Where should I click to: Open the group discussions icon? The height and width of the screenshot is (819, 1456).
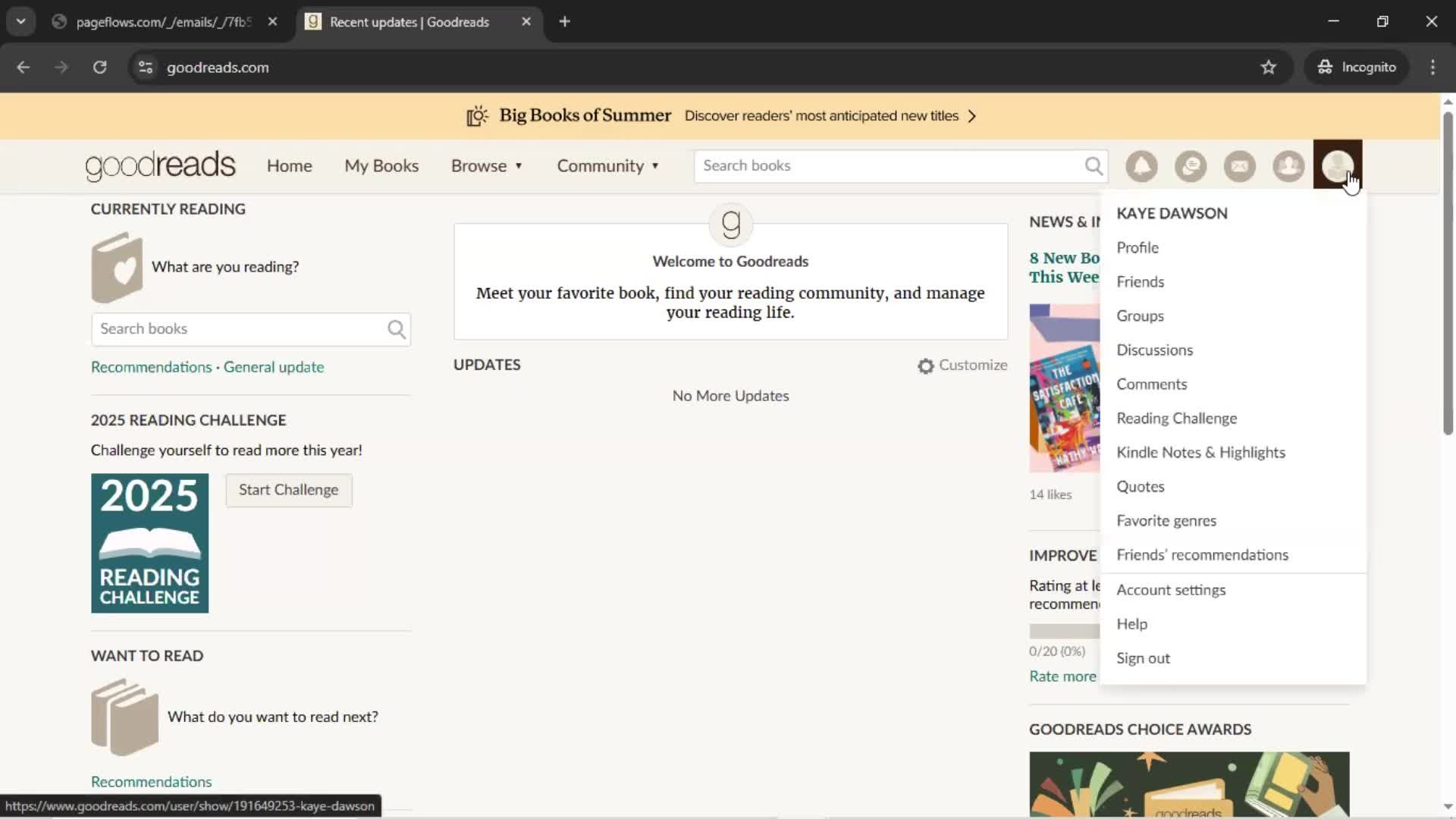pyautogui.click(x=1191, y=166)
